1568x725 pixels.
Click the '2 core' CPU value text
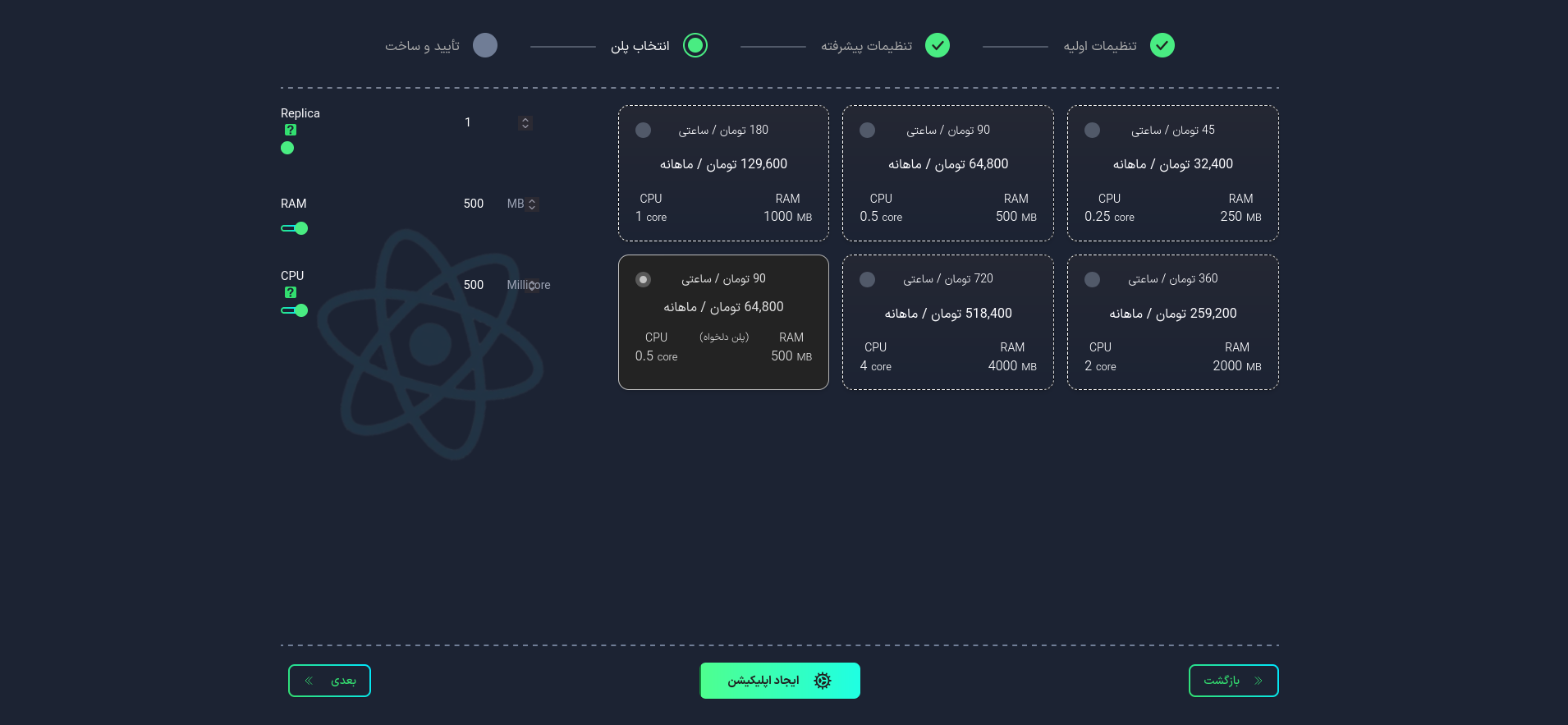(1100, 366)
